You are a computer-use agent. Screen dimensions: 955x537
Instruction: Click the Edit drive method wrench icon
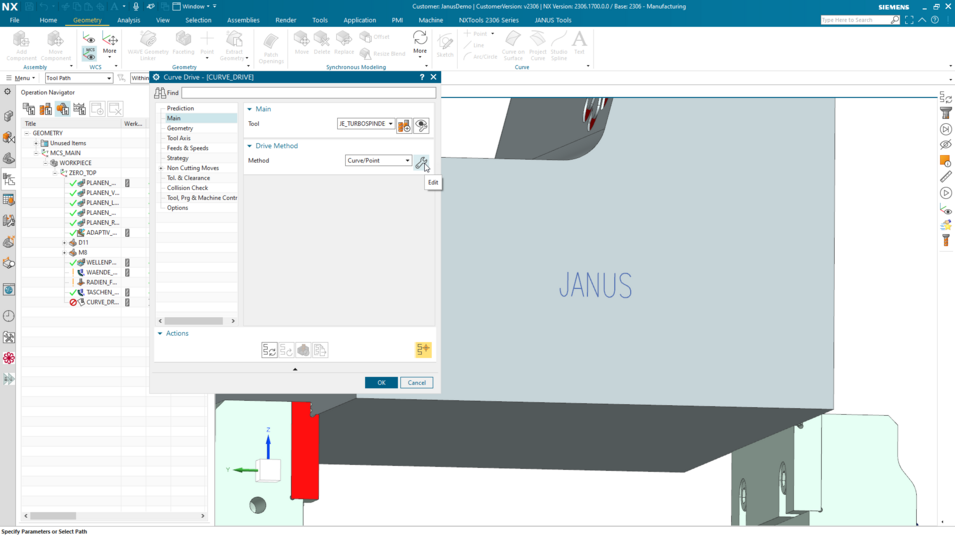[x=421, y=161]
